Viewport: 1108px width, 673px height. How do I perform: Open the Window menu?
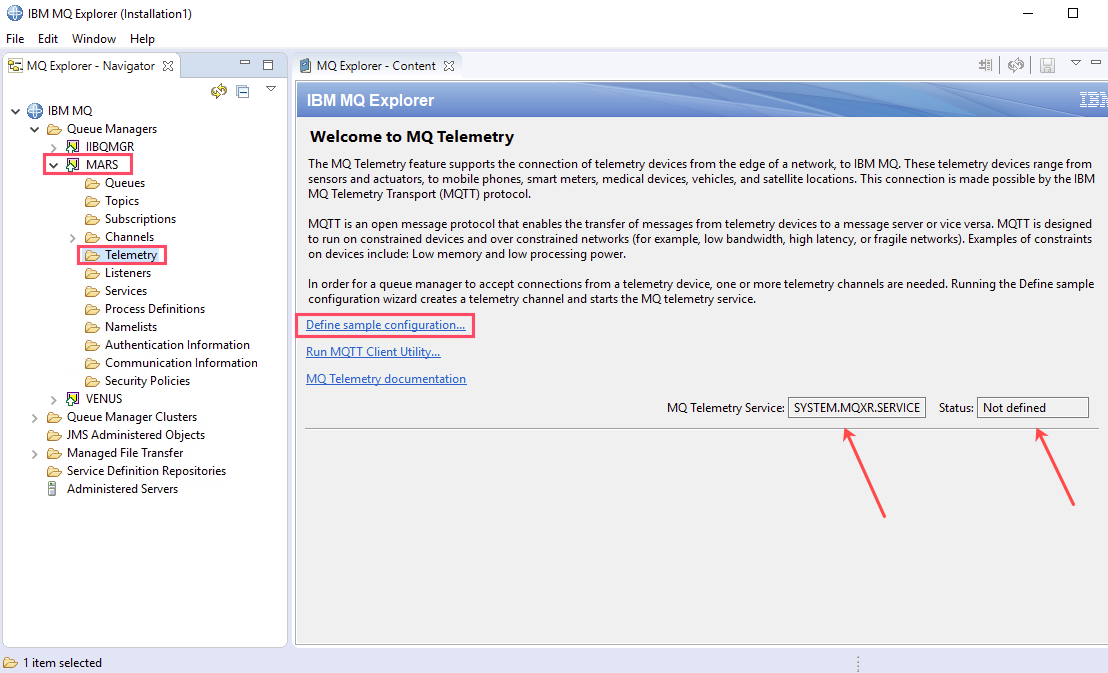pos(93,39)
